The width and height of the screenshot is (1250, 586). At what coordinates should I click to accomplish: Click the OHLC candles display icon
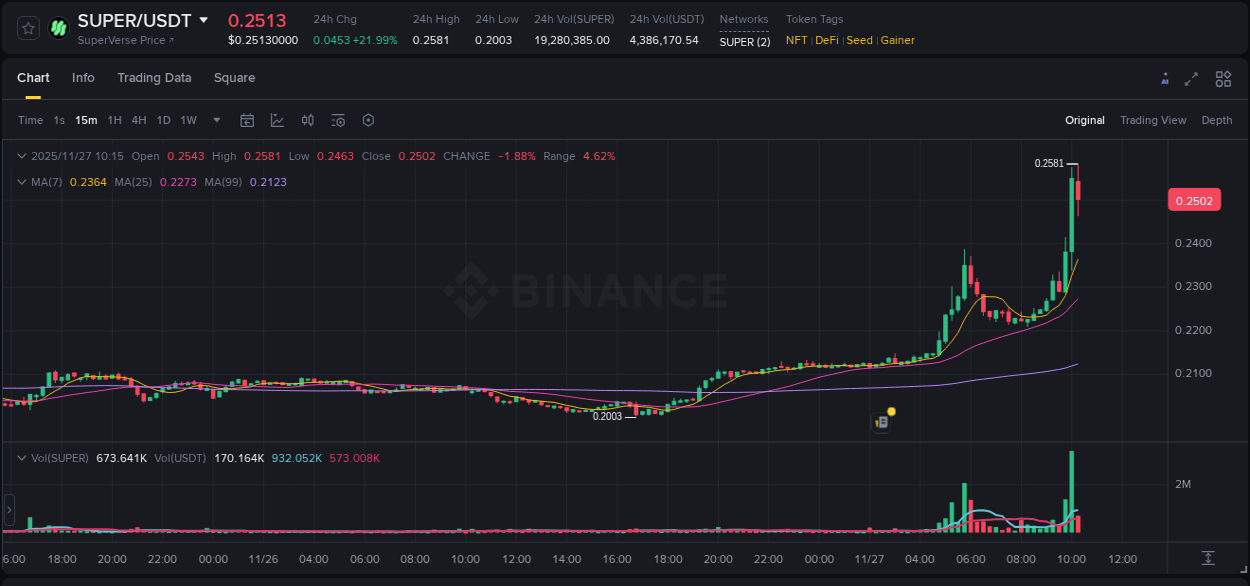[307, 120]
